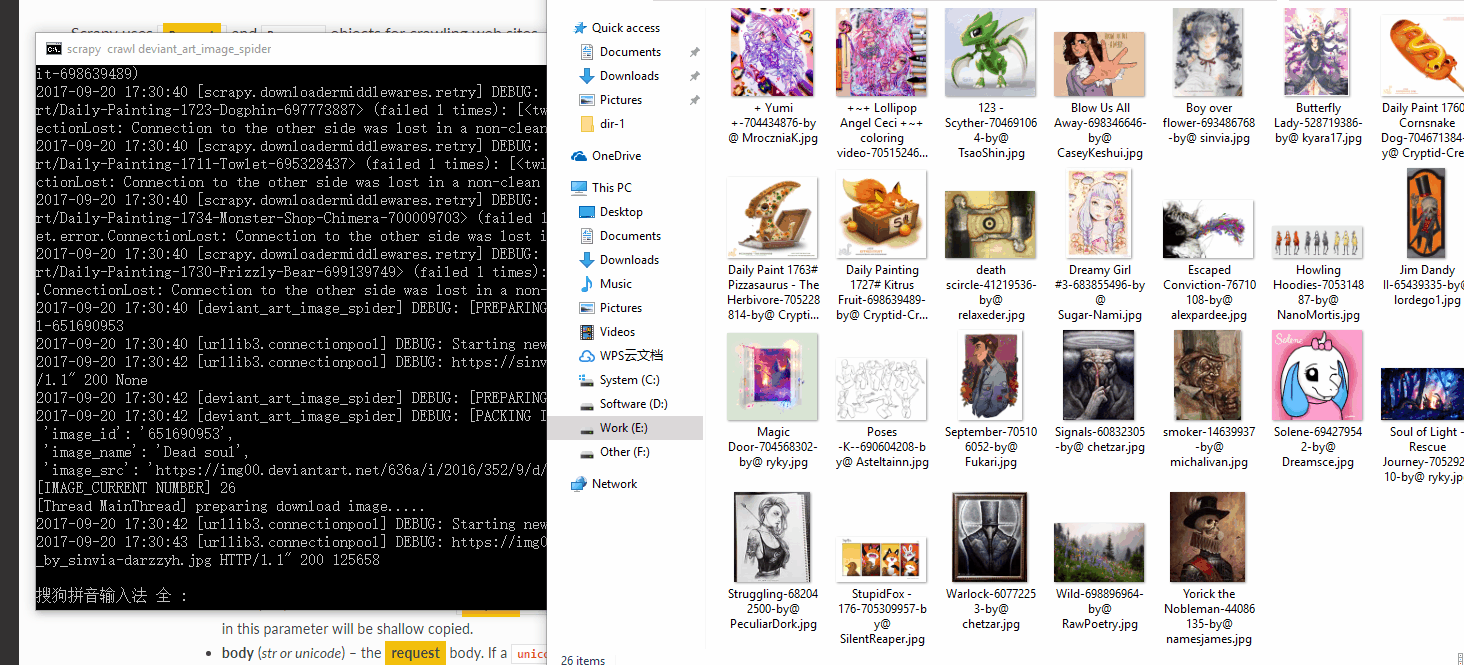Click the System (C:) drive icon
Image resolution: width=1464 pixels, height=665 pixels.
tap(587, 380)
